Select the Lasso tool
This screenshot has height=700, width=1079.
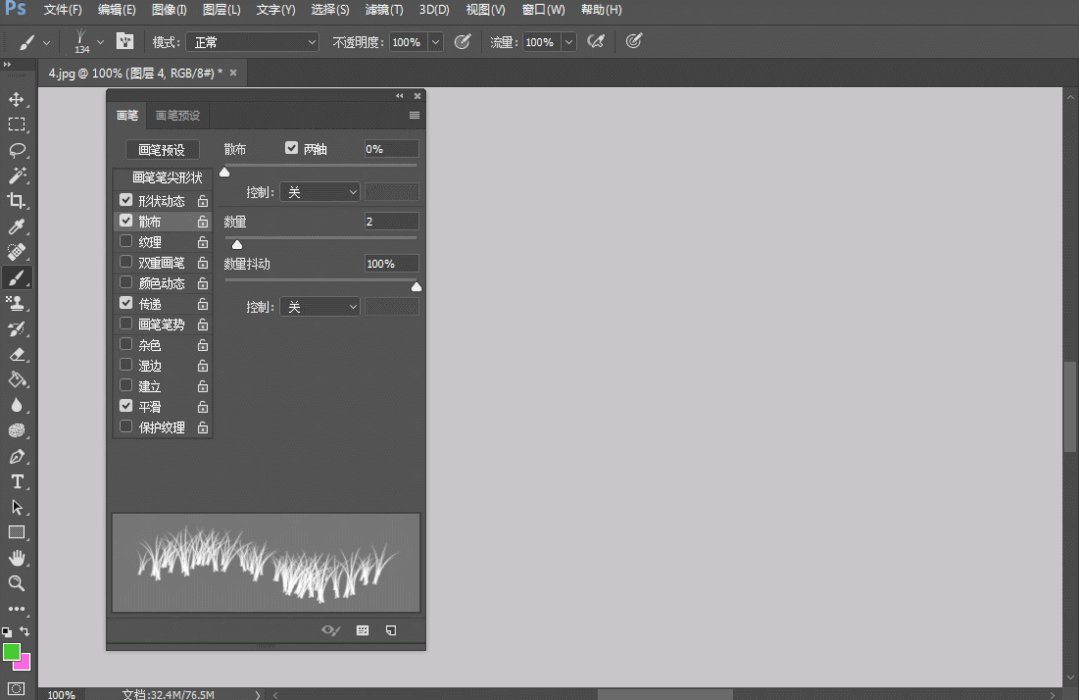tap(17, 150)
